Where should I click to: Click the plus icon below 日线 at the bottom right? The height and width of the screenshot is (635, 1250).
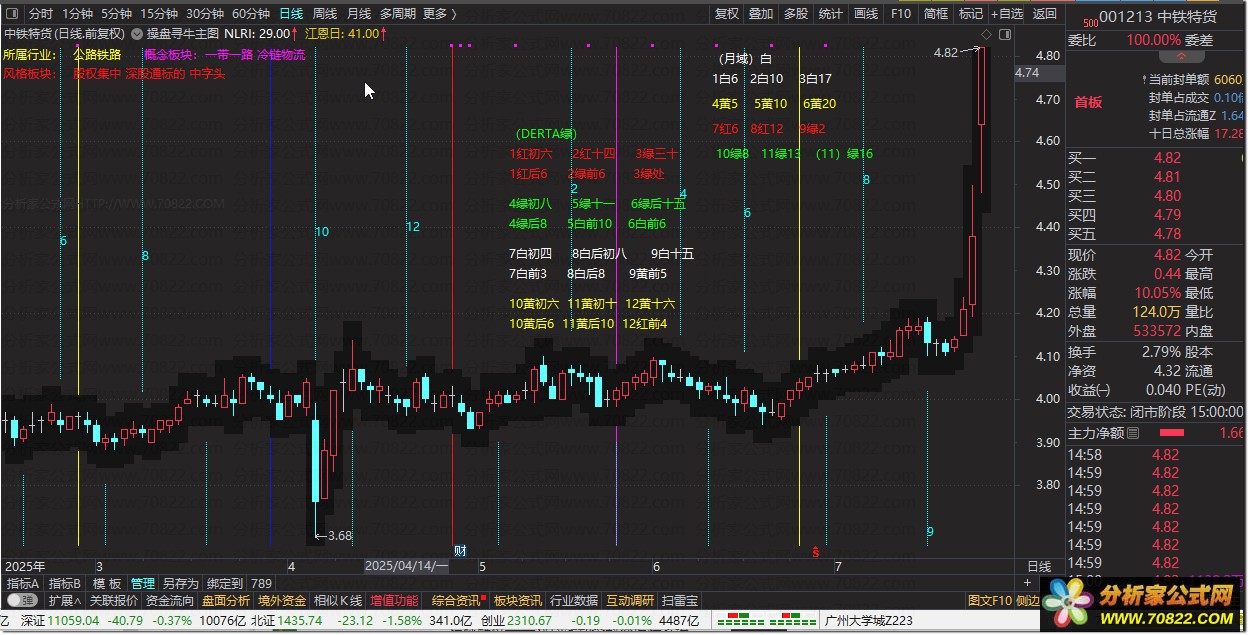(x=1027, y=583)
